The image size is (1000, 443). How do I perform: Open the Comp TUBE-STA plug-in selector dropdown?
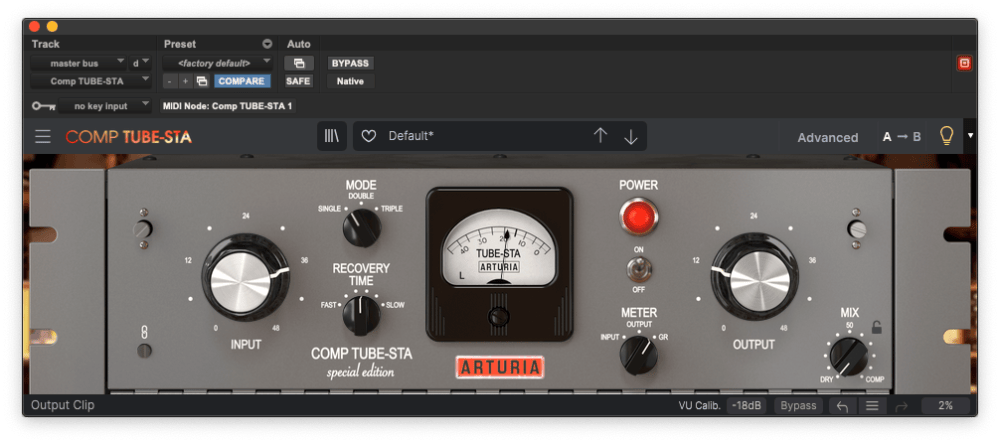pyautogui.click(x=91, y=81)
